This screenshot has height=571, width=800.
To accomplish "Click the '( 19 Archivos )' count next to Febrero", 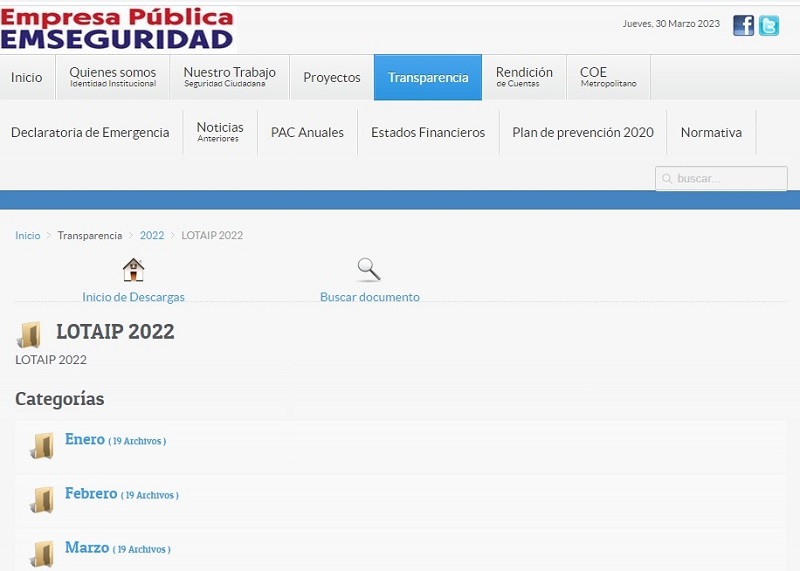I will click(x=149, y=495).
